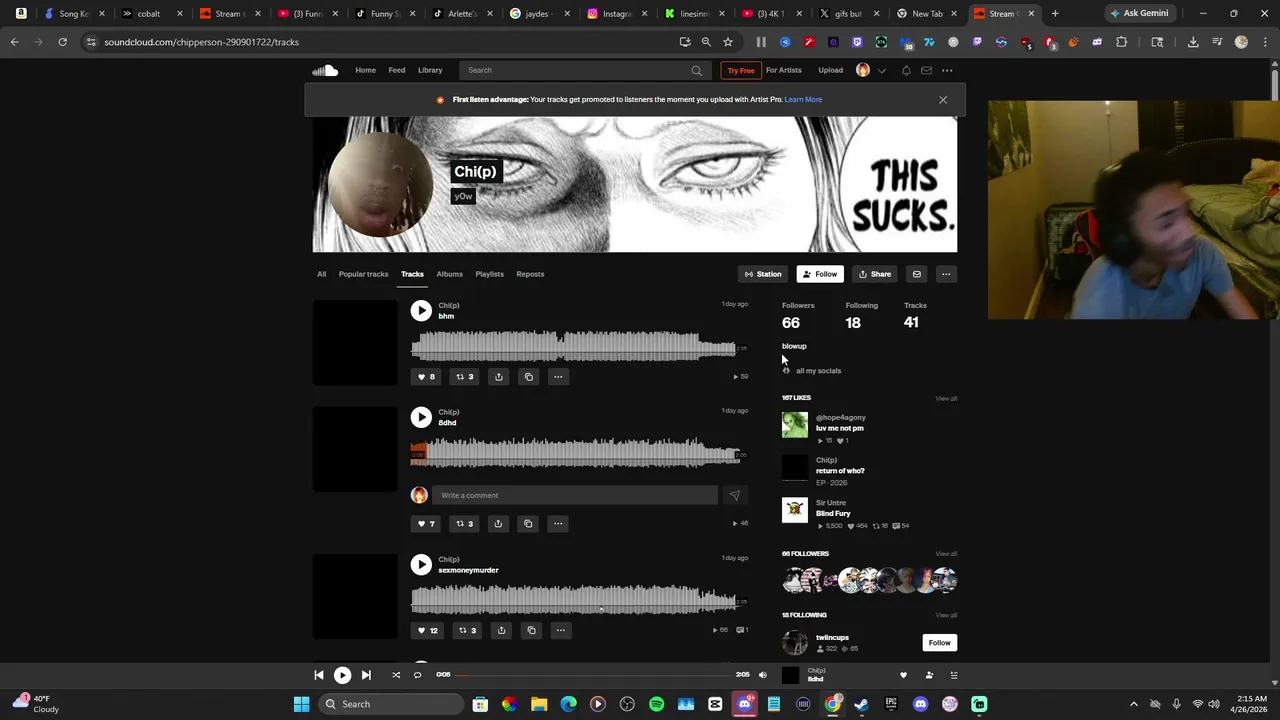Open Spotify from the taskbar

click(x=656, y=704)
